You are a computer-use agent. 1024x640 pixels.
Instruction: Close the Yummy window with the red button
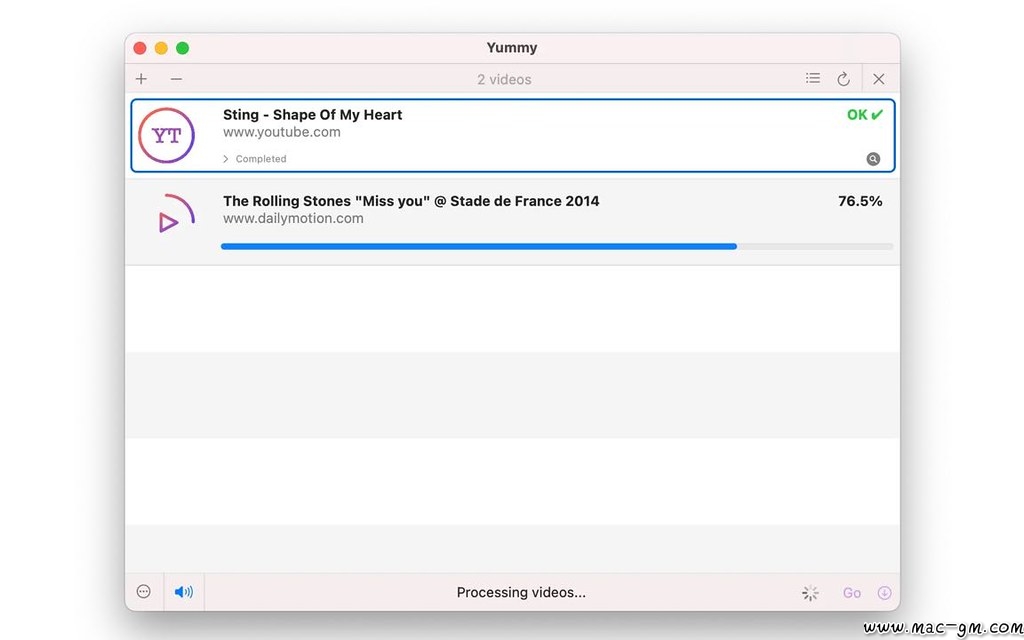(x=140, y=48)
